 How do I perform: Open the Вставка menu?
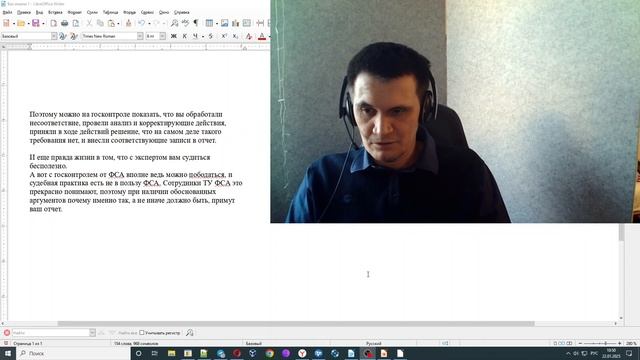55,12
